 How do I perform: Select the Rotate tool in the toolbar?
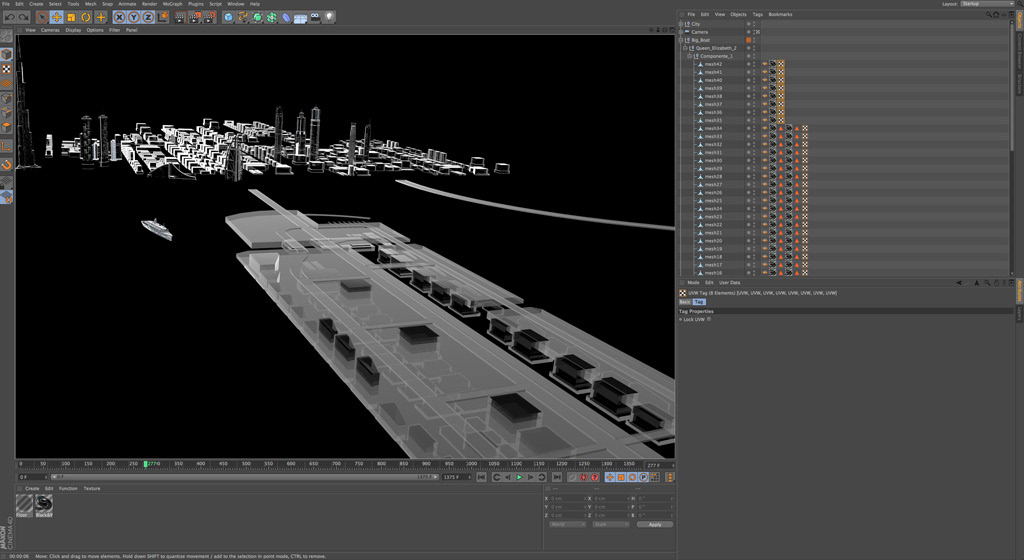(x=86, y=17)
